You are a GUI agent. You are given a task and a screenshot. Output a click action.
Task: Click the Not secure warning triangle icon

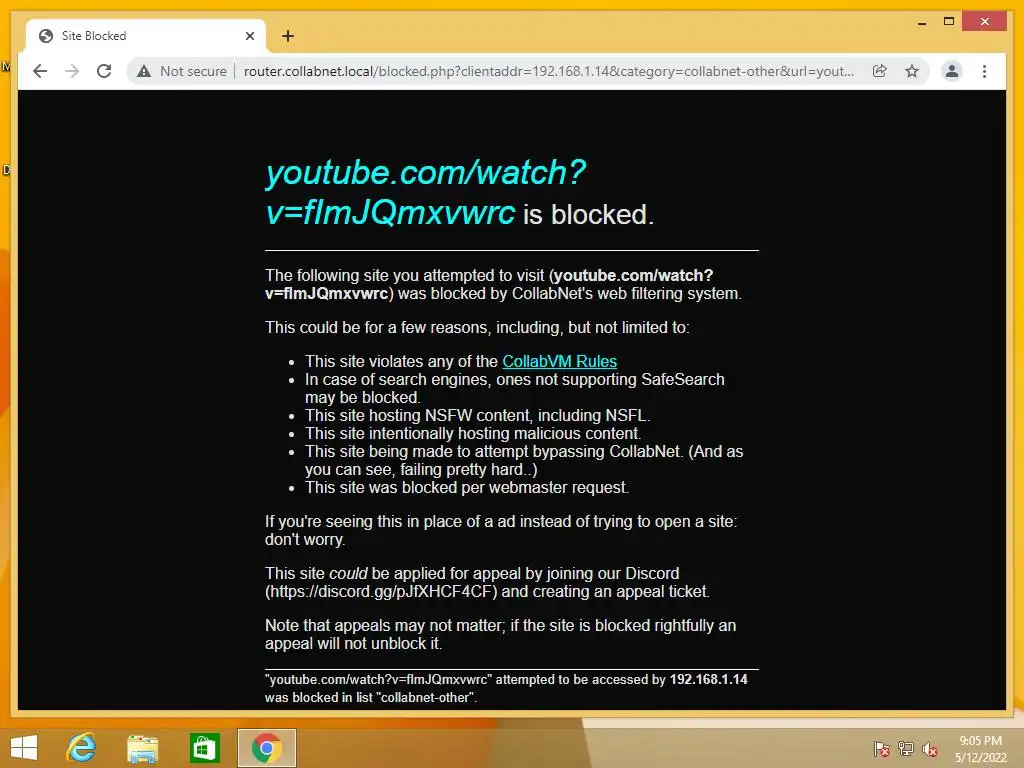click(x=144, y=71)
